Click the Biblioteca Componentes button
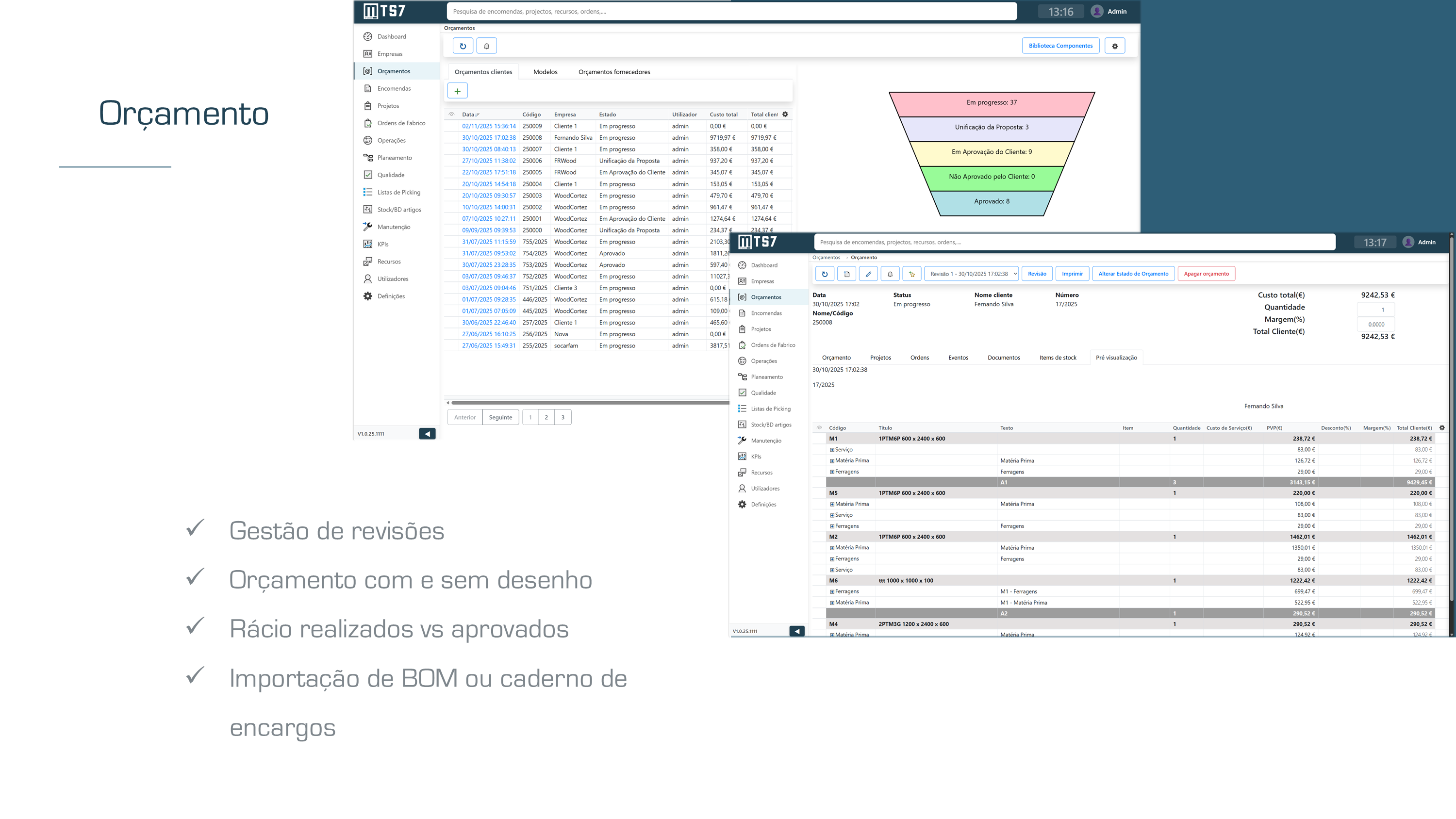The width and height of the screenshot is (1456, 819). click(1060, 46)
